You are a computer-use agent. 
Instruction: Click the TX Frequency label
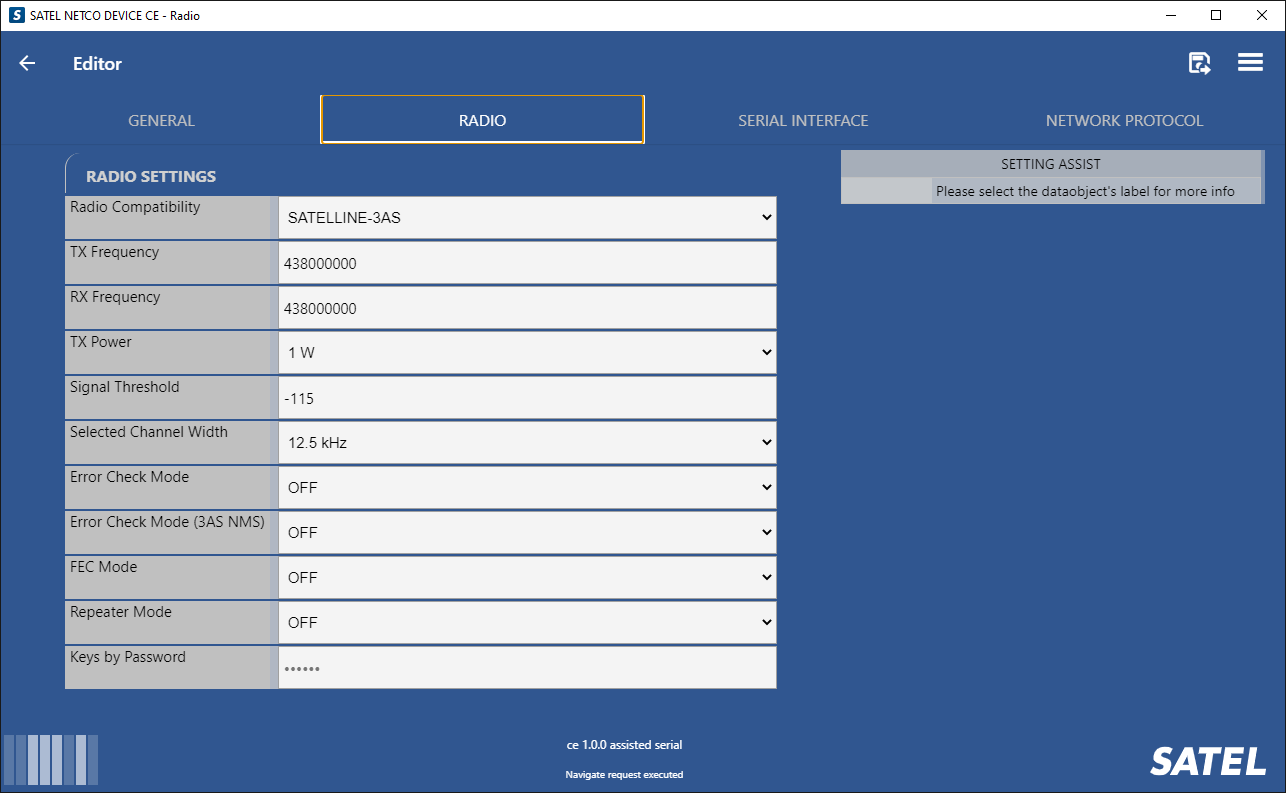click(x=114, y=252)
